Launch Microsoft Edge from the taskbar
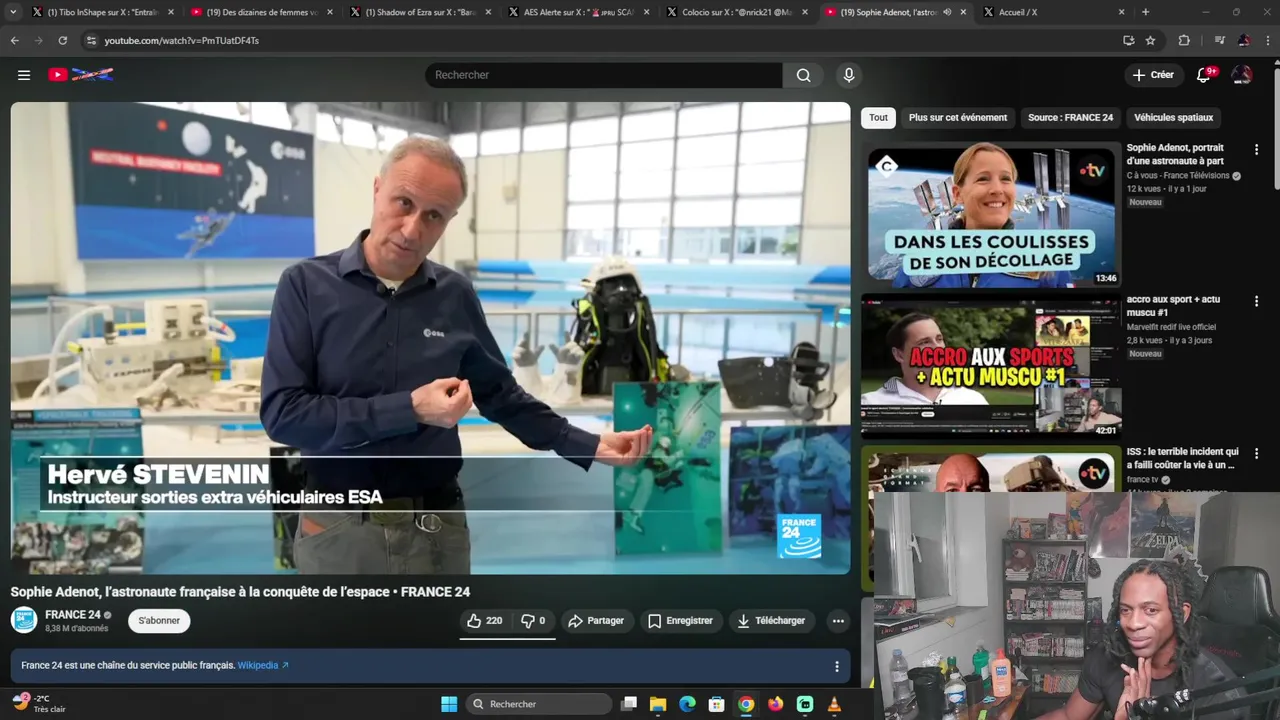Viewport: 1280px width, 720px height. pyautogui.click(x=687, y=704)
